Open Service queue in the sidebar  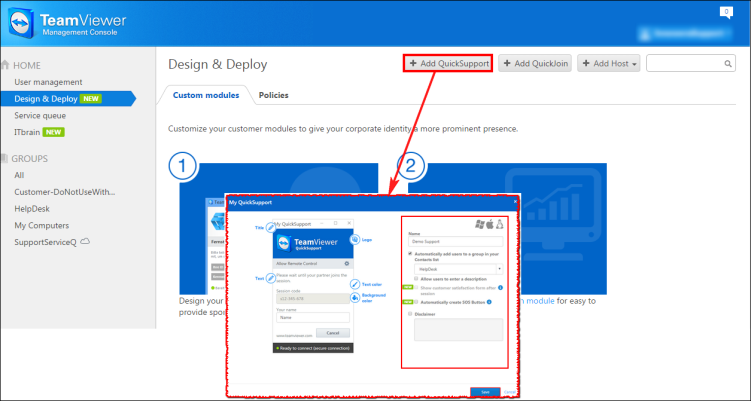(40, 115)
